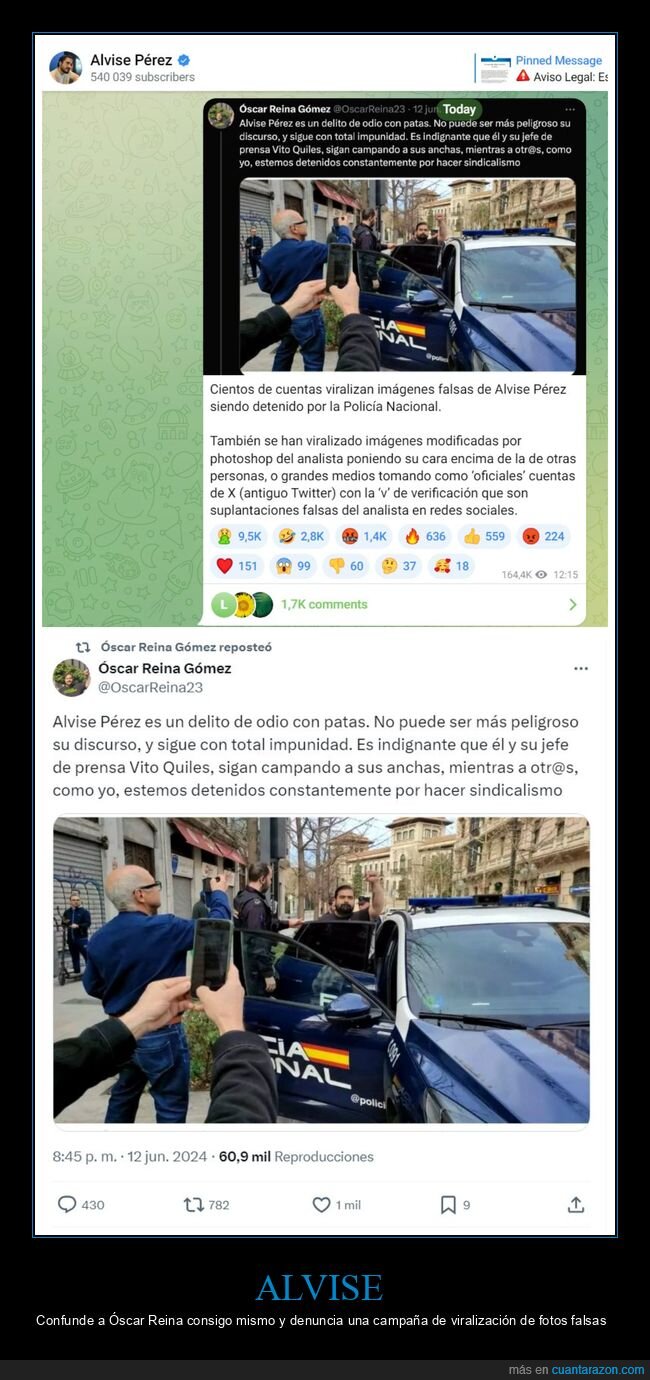Open the tweet's three-dots more menu
The image size is (650, 1380).
pyautogui.click(x=581, y=668)
